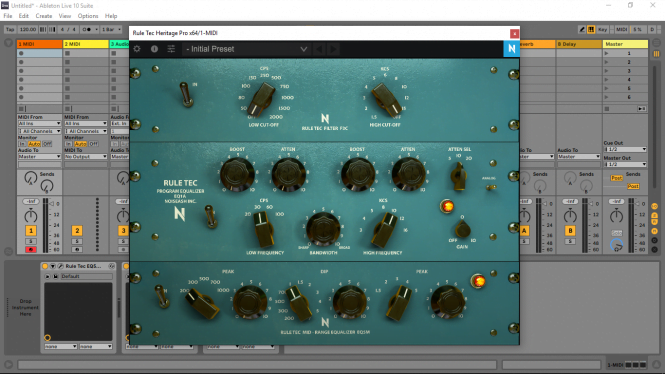665x374 pixels.
Task: Open track 1 MIDI From All Ins dropdown
Action: (39, 123)
